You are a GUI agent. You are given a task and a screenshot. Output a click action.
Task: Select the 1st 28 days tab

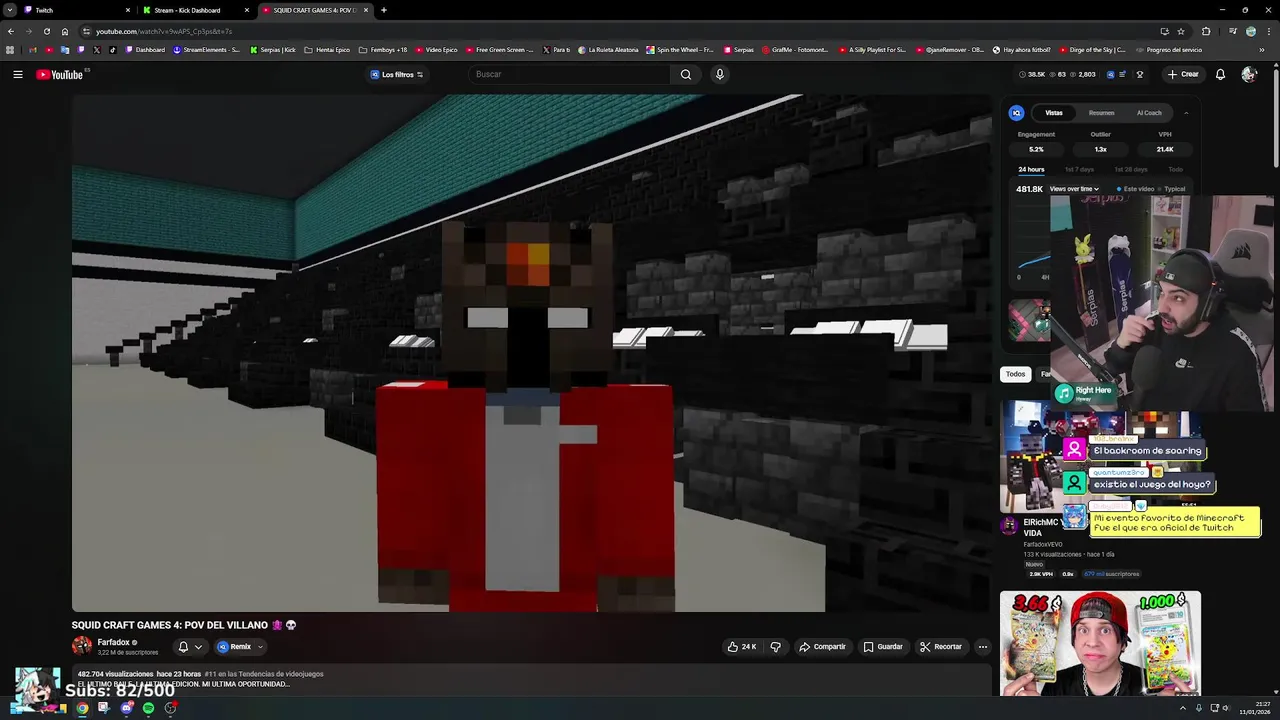coord(1130,169)
